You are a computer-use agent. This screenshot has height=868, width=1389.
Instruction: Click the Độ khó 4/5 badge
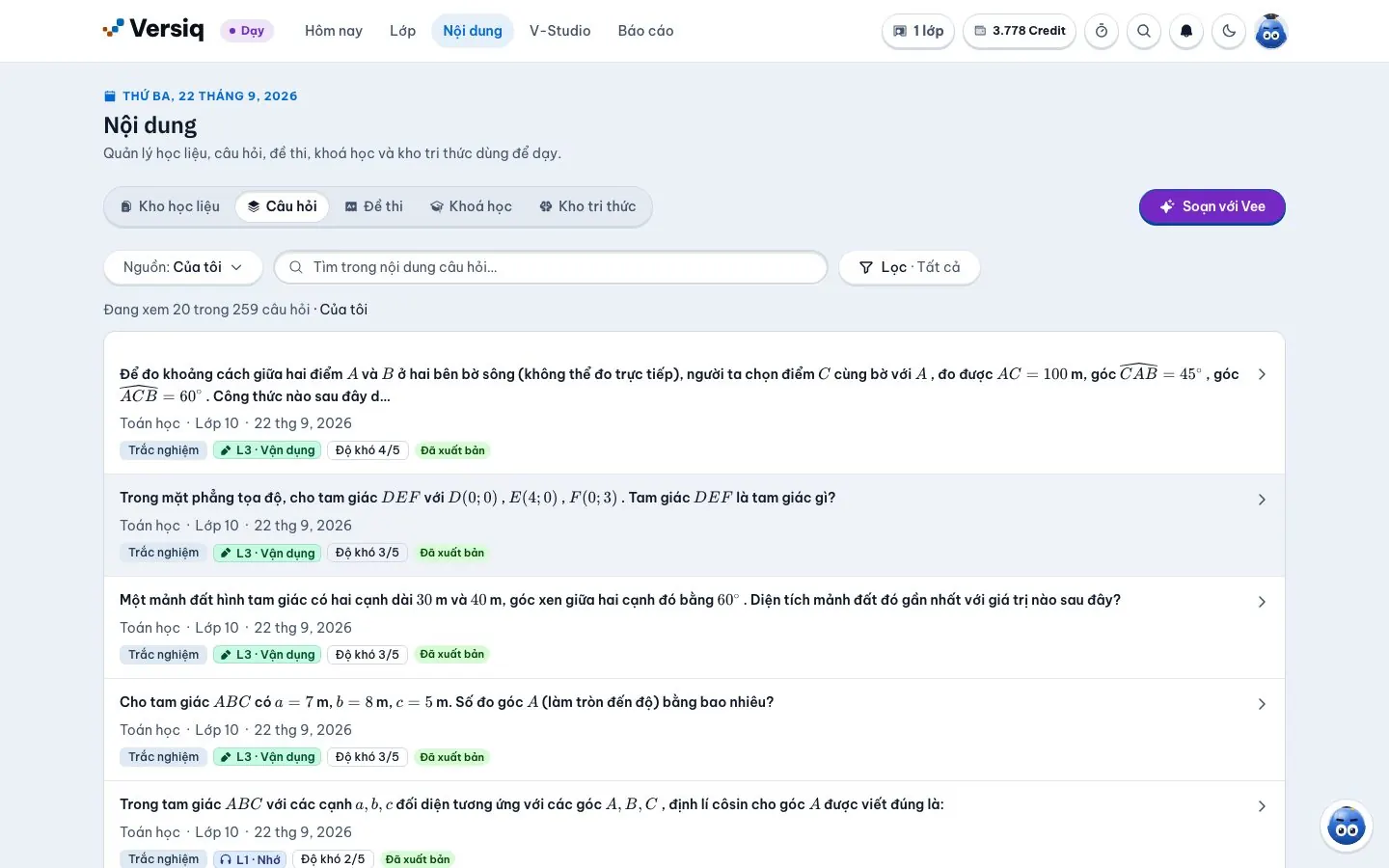(x=368, y=450)
